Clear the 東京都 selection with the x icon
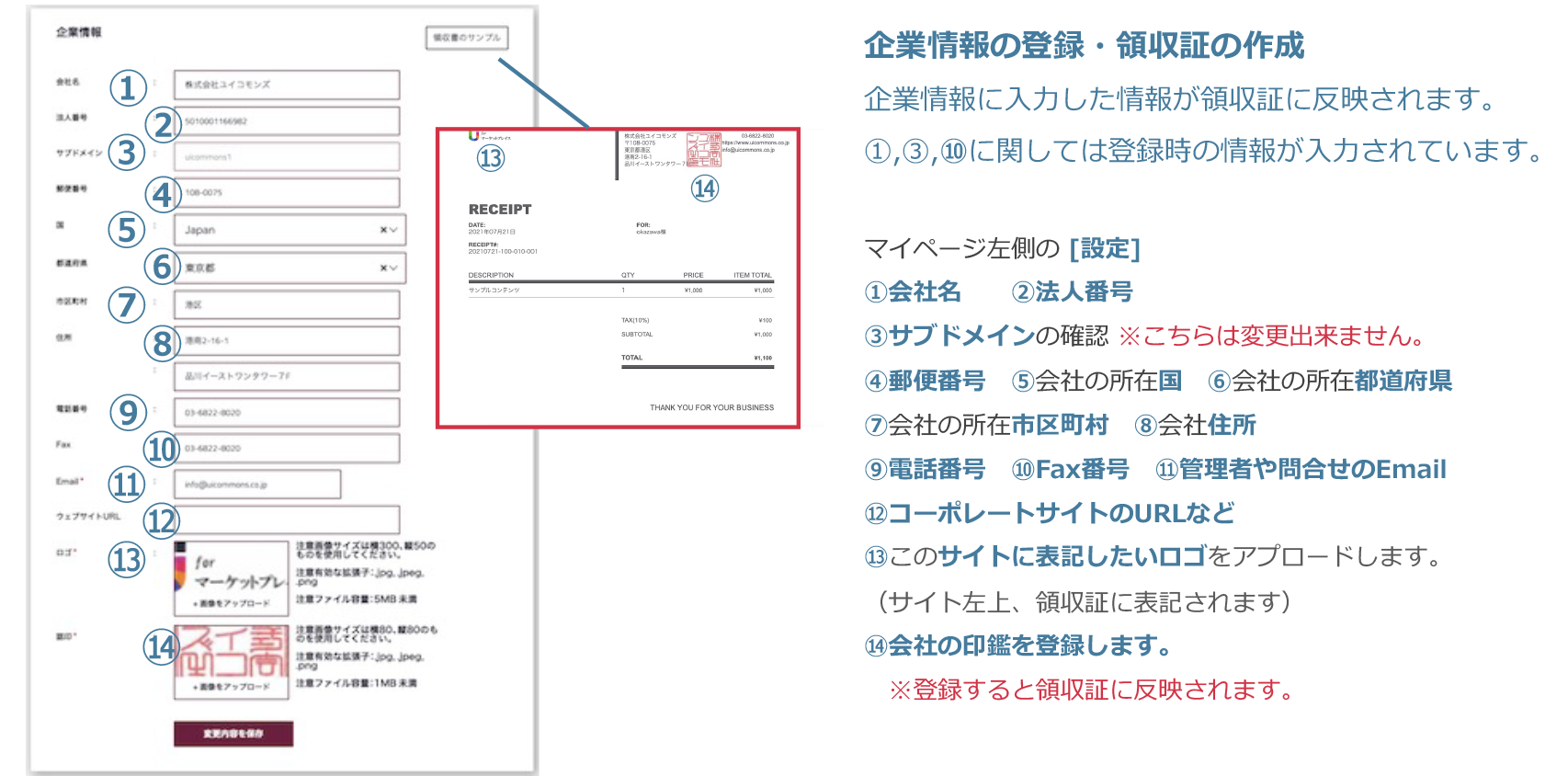Viewport: 1568px width, 776px height. [x=383, y=268]
